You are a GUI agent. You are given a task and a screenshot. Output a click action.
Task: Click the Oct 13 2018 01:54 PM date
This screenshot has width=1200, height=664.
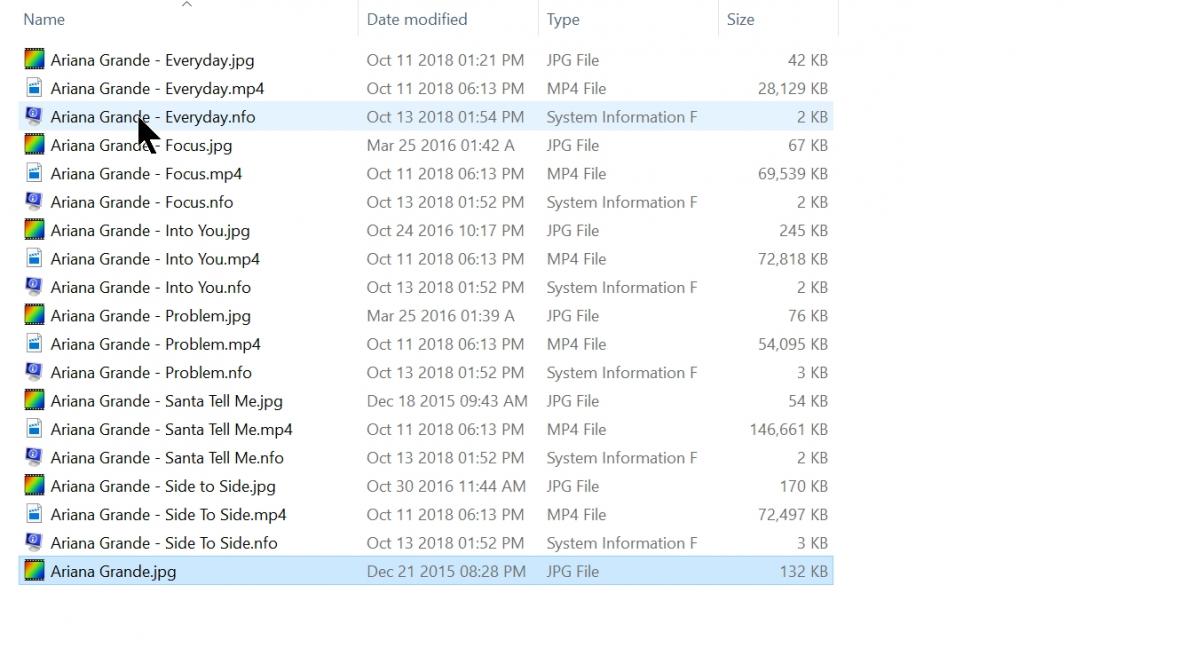(445, 116)
